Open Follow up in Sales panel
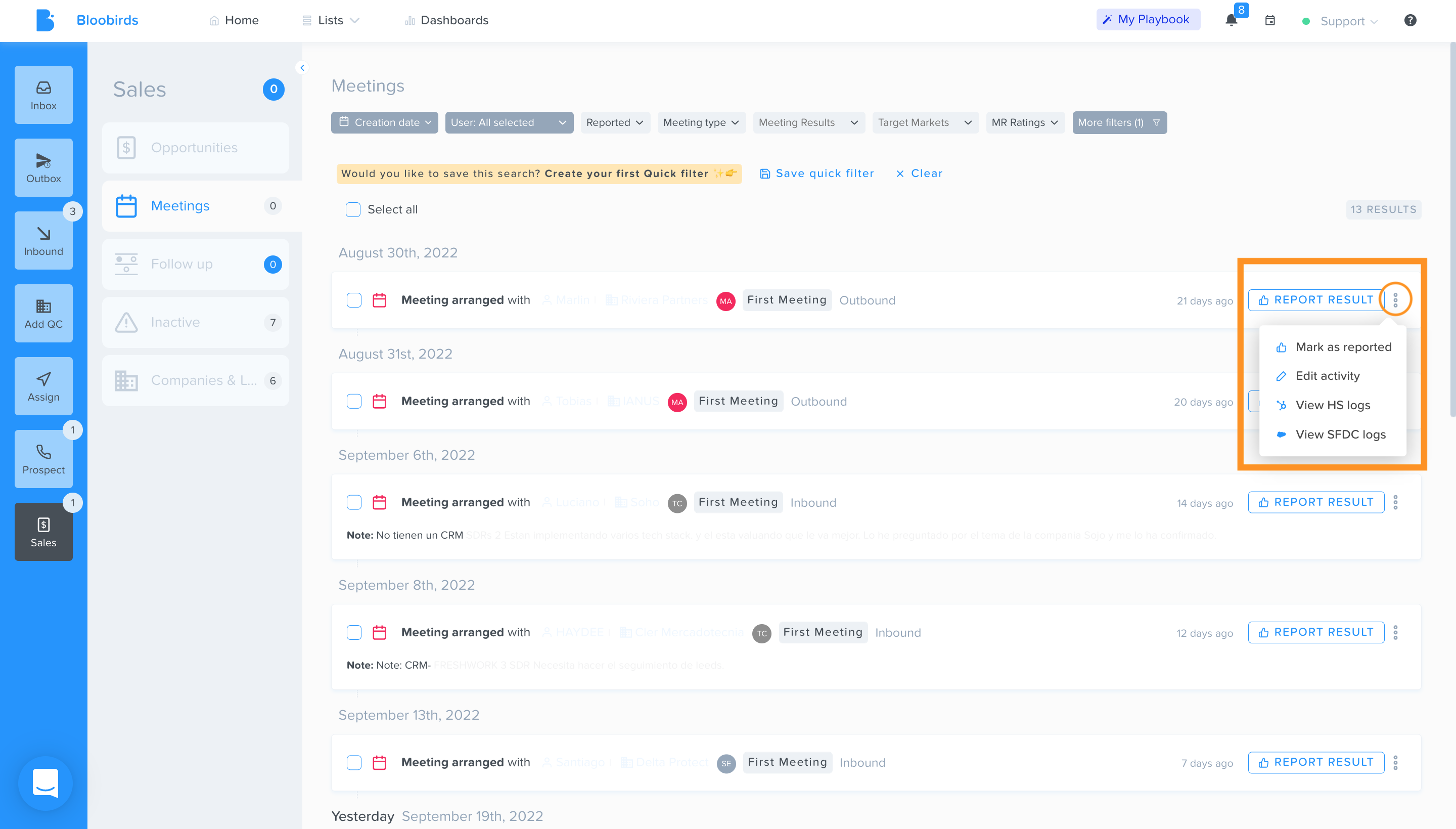The height and width of the screenshot is (829, 1456). click(x=195, y=264)
